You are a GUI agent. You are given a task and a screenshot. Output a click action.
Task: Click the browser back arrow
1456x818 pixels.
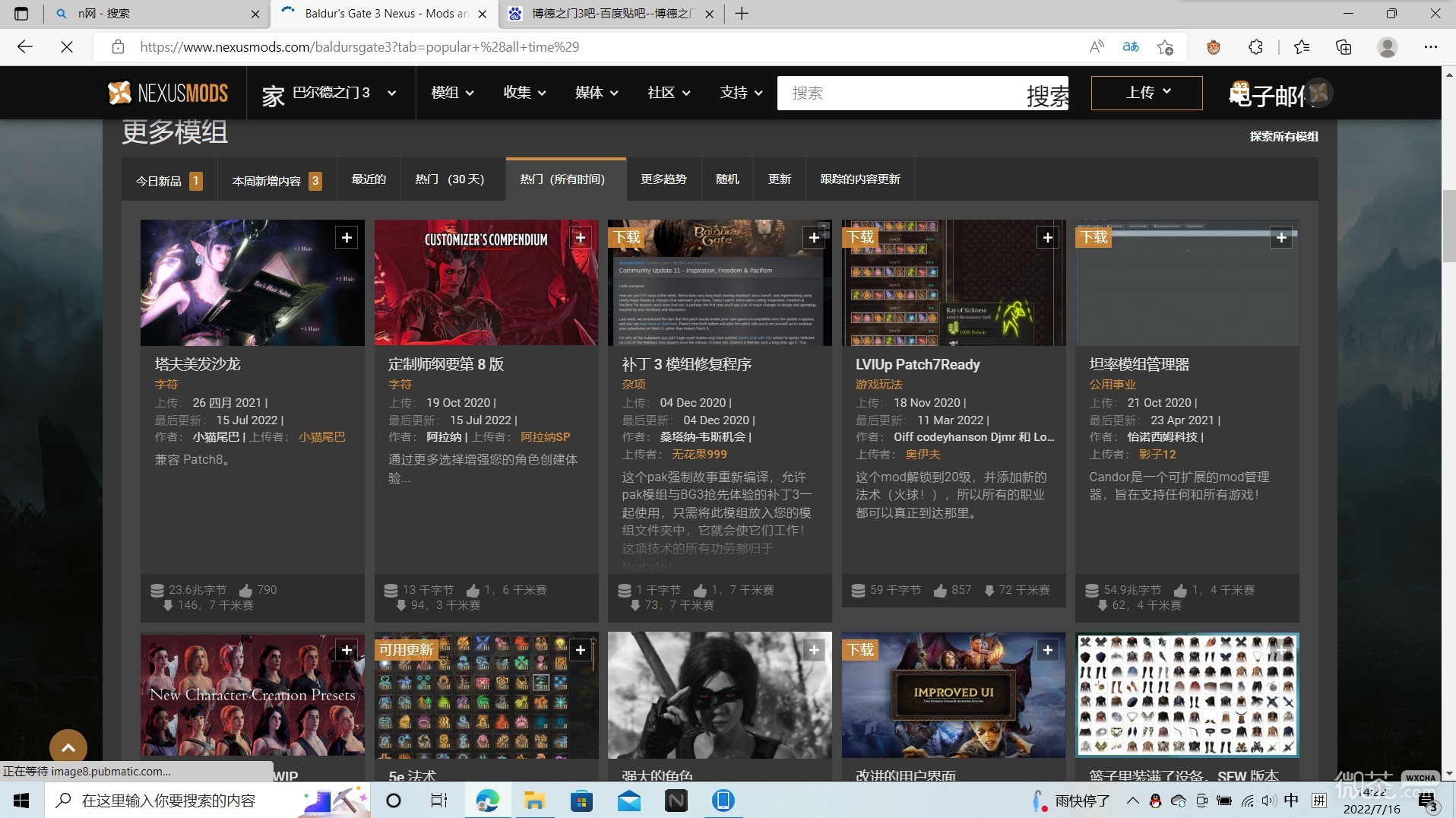(x=25, y=47)
